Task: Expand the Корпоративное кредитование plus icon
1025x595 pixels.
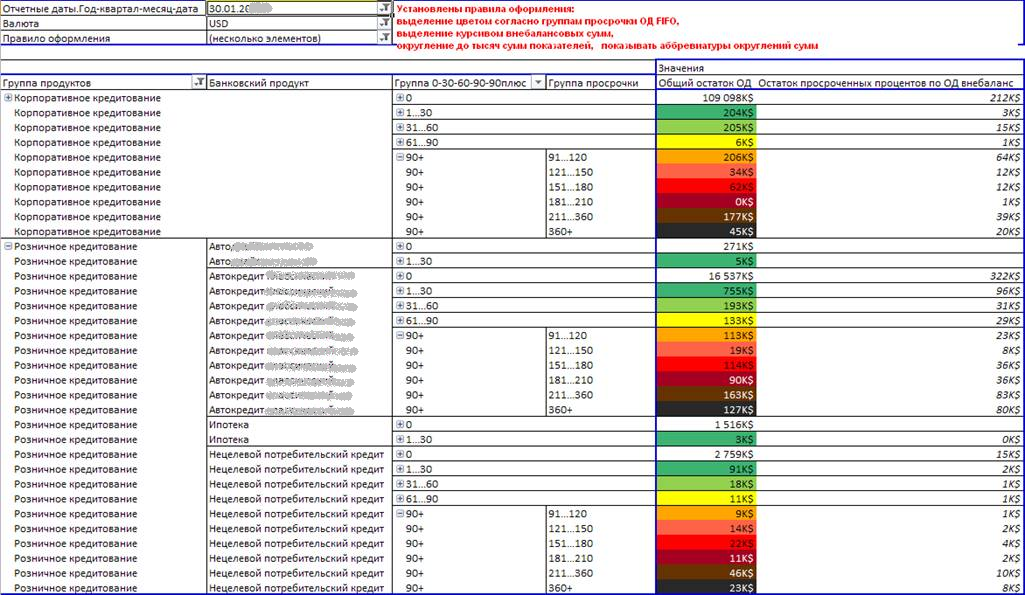Action: 9,98
